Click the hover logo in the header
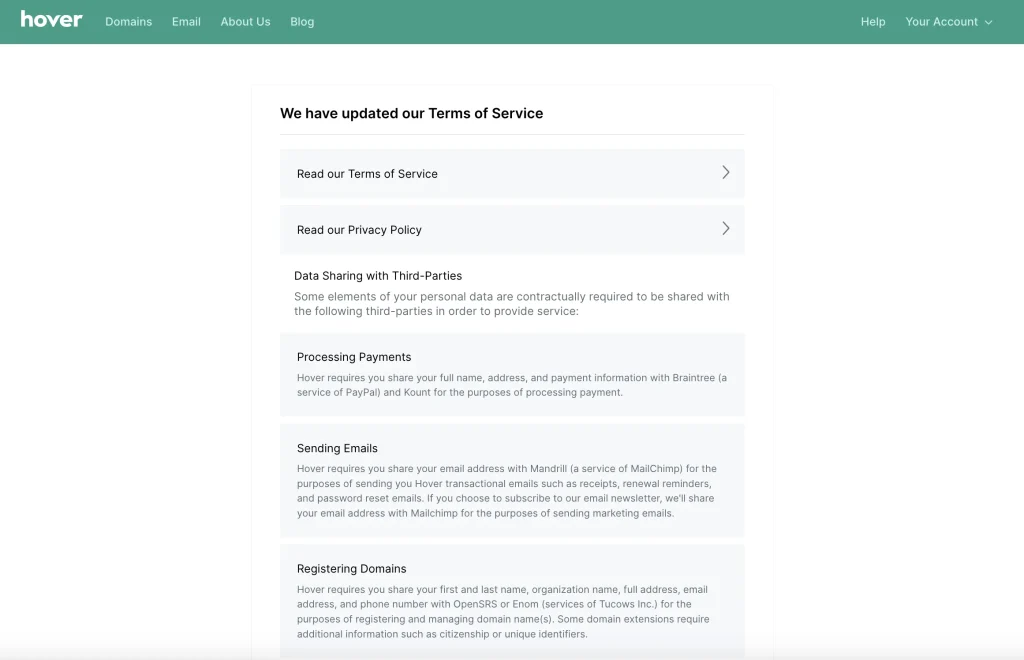Image resolution: width=1024 pixels, height=660 pixels. coord(52,20)
